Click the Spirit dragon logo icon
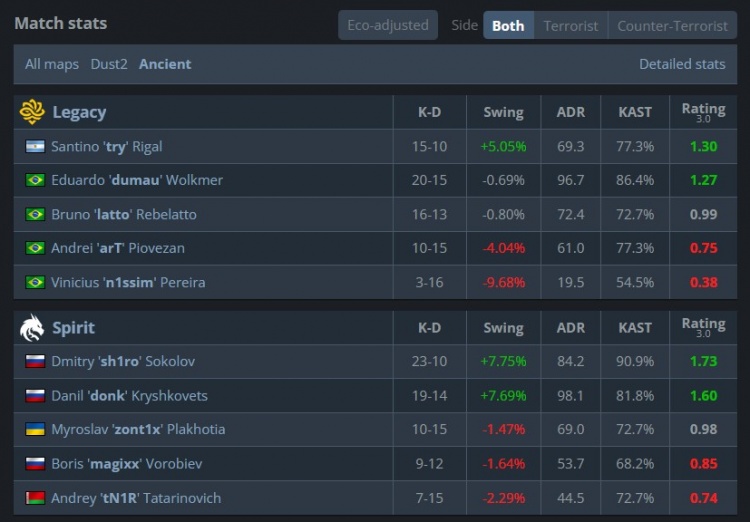 coord(32,328)
